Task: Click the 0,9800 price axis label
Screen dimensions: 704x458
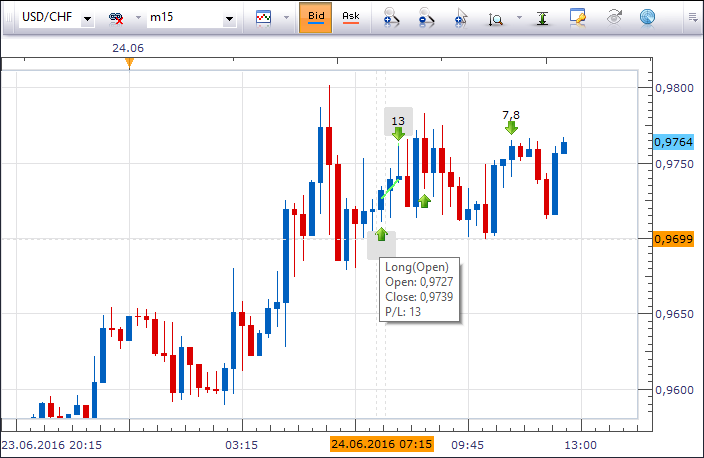Action: (674, 88)
